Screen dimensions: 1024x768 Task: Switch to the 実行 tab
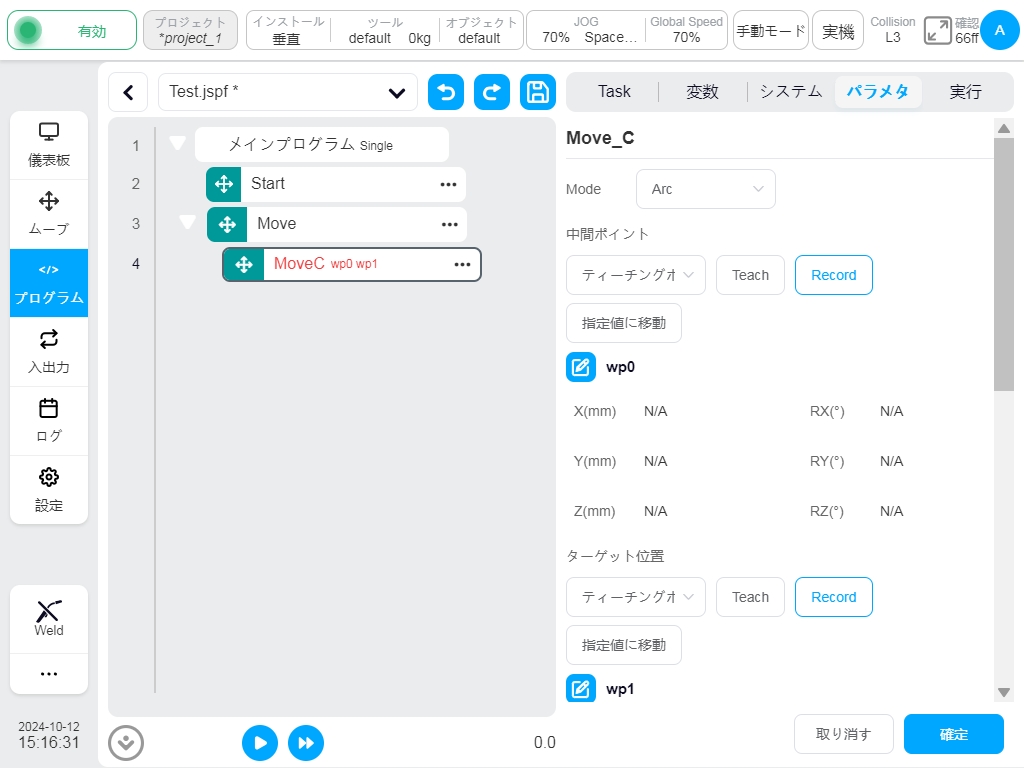click(965, 92)
